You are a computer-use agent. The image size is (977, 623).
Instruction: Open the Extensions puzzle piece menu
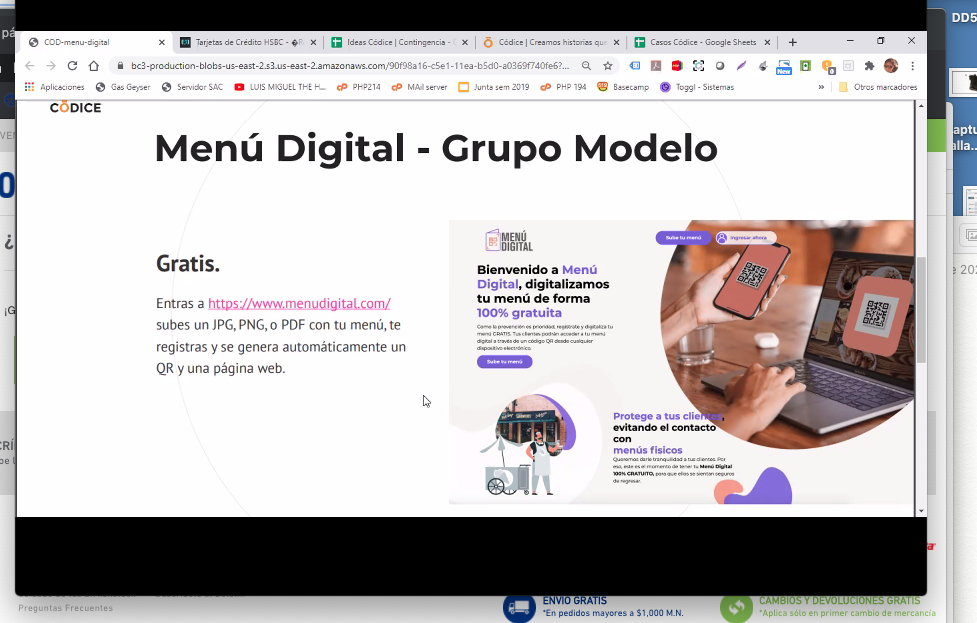pyautogui.click(x=869, y=65)
